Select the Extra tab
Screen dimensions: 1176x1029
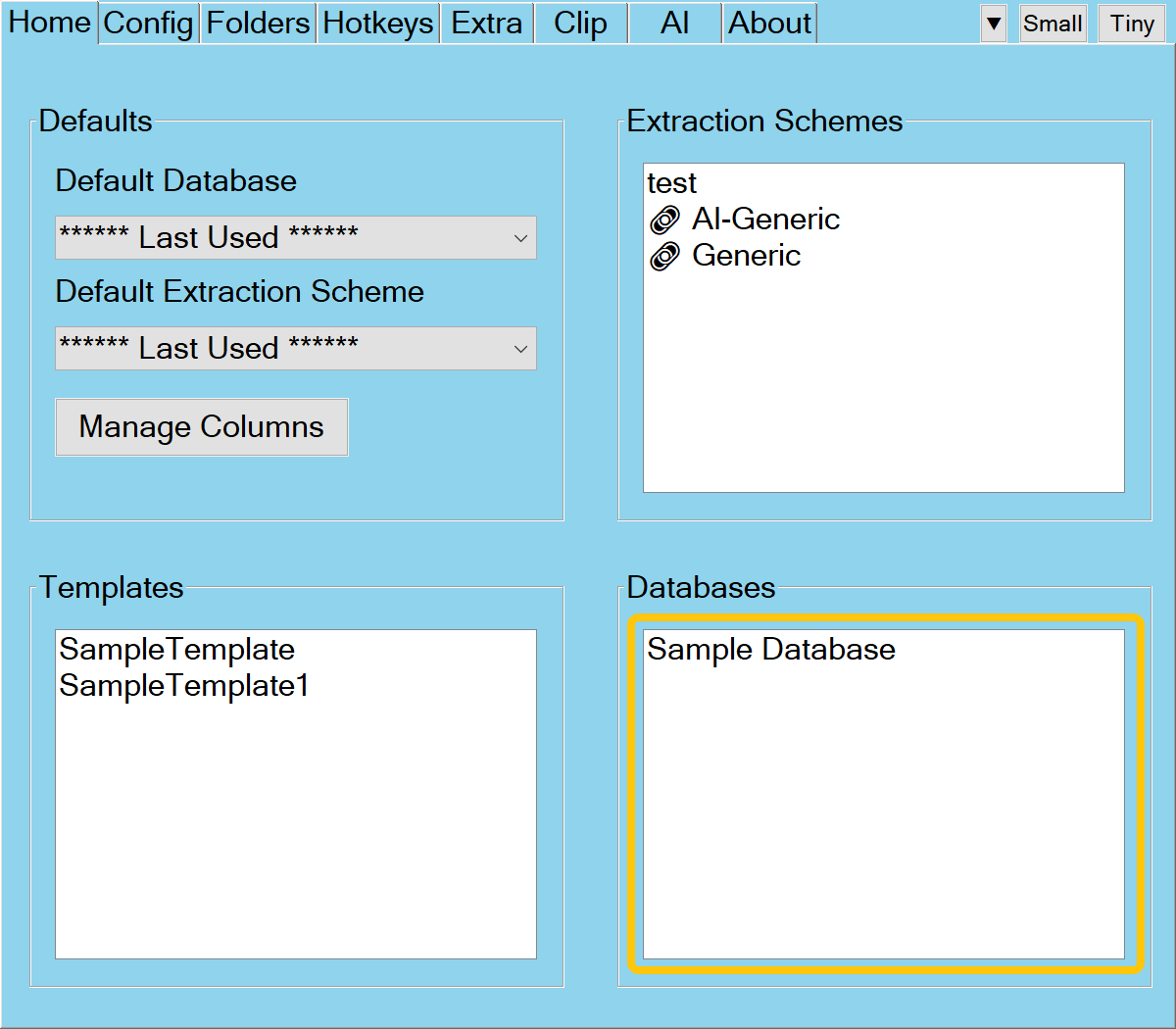click(486, 24)
